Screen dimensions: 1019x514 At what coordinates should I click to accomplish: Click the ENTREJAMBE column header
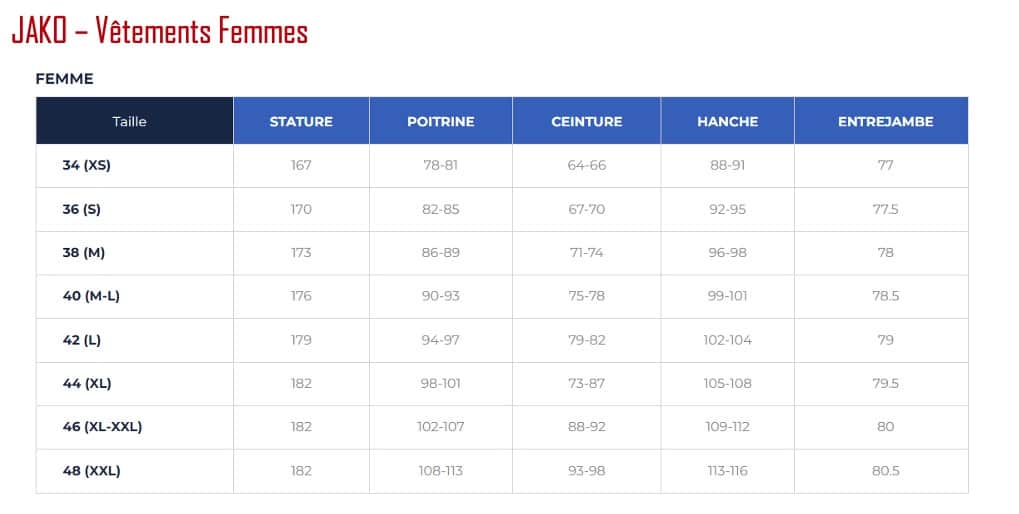[881, 121]
